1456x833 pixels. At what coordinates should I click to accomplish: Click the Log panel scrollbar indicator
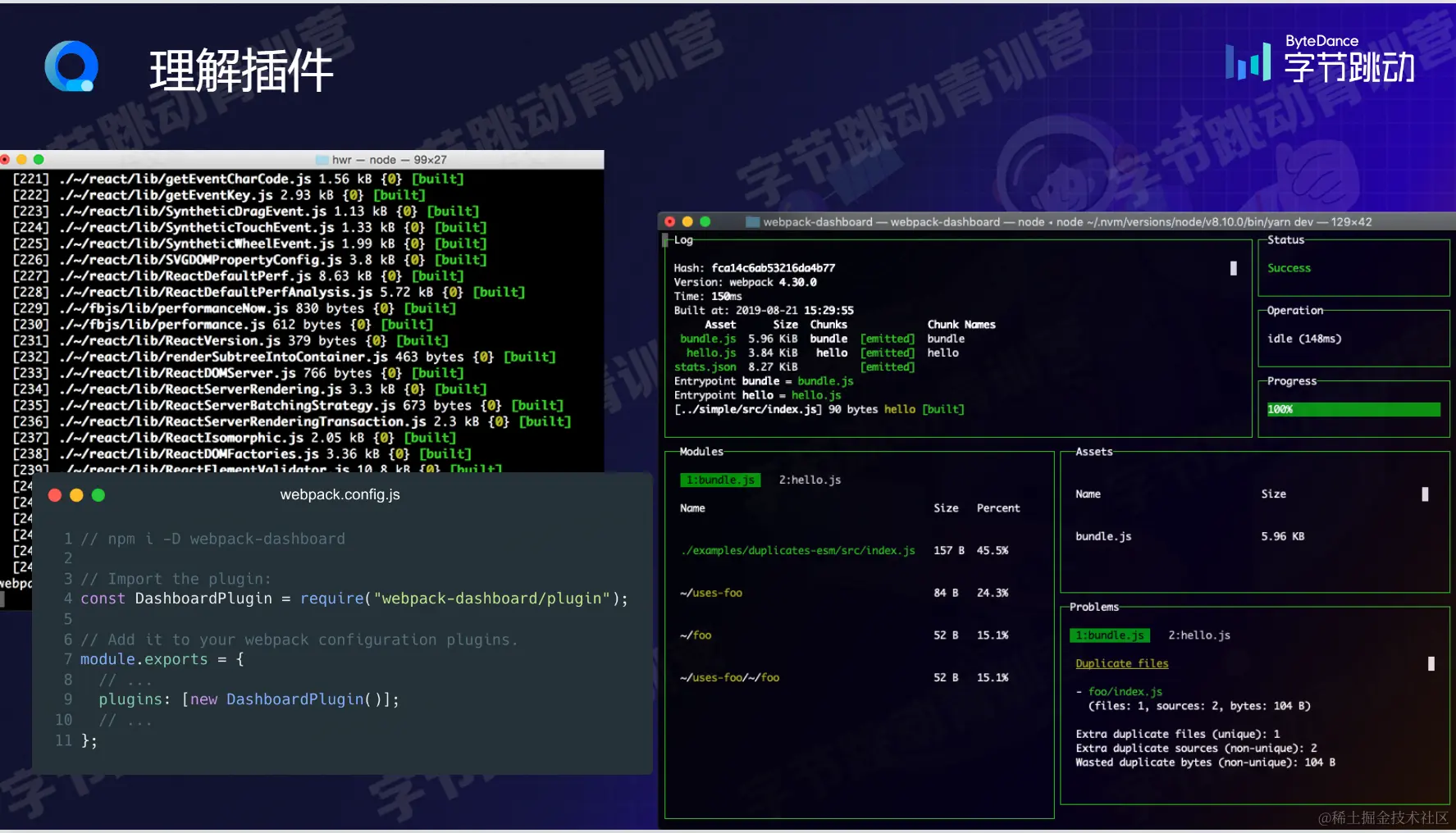pos(1233,268)
